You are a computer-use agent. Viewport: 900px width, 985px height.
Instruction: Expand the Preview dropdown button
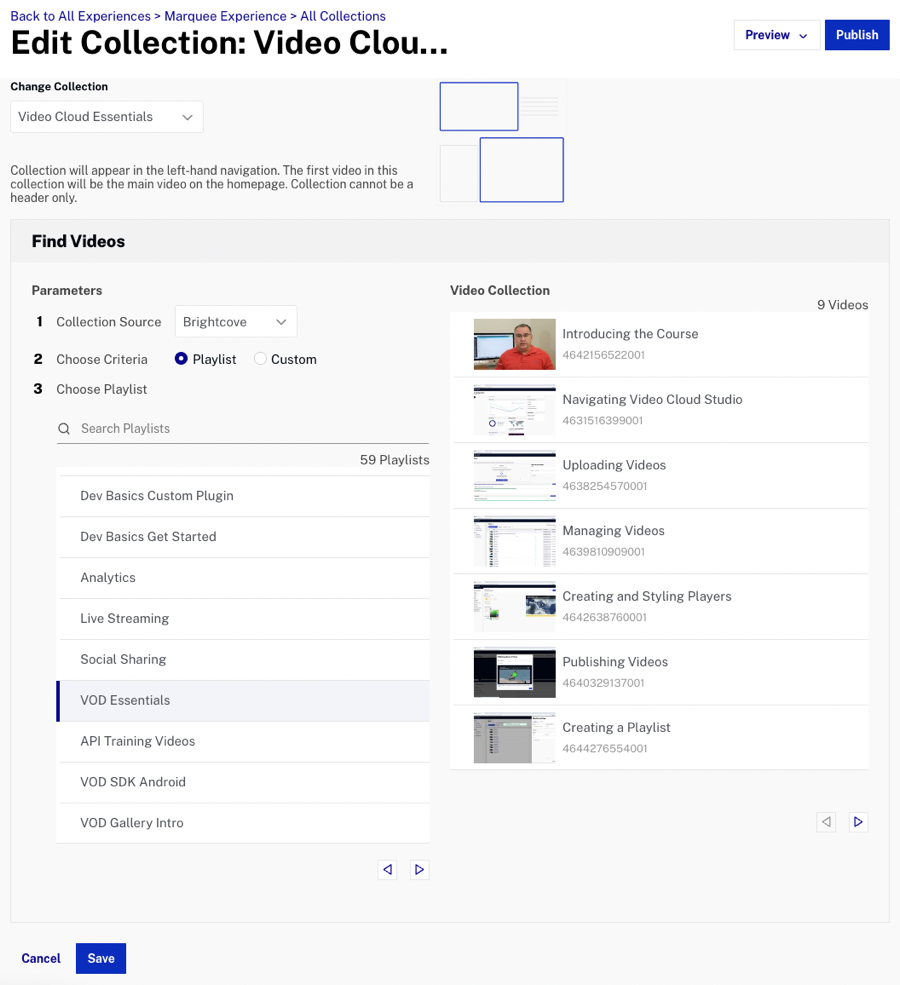tap(776, 35)
